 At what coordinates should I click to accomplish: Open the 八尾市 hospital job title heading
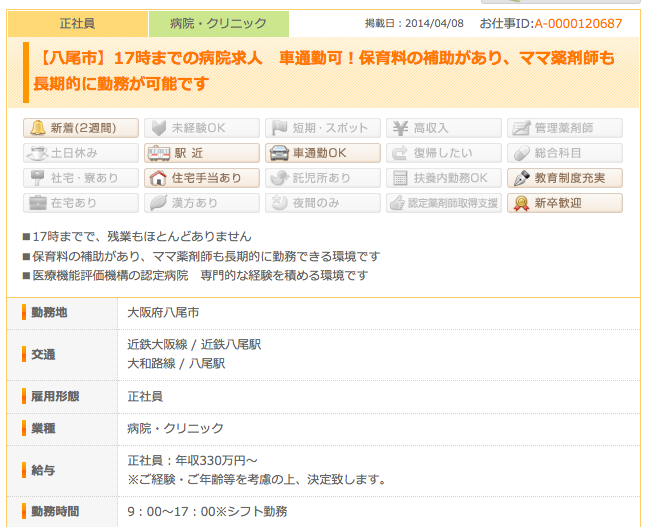click(324, 70)
